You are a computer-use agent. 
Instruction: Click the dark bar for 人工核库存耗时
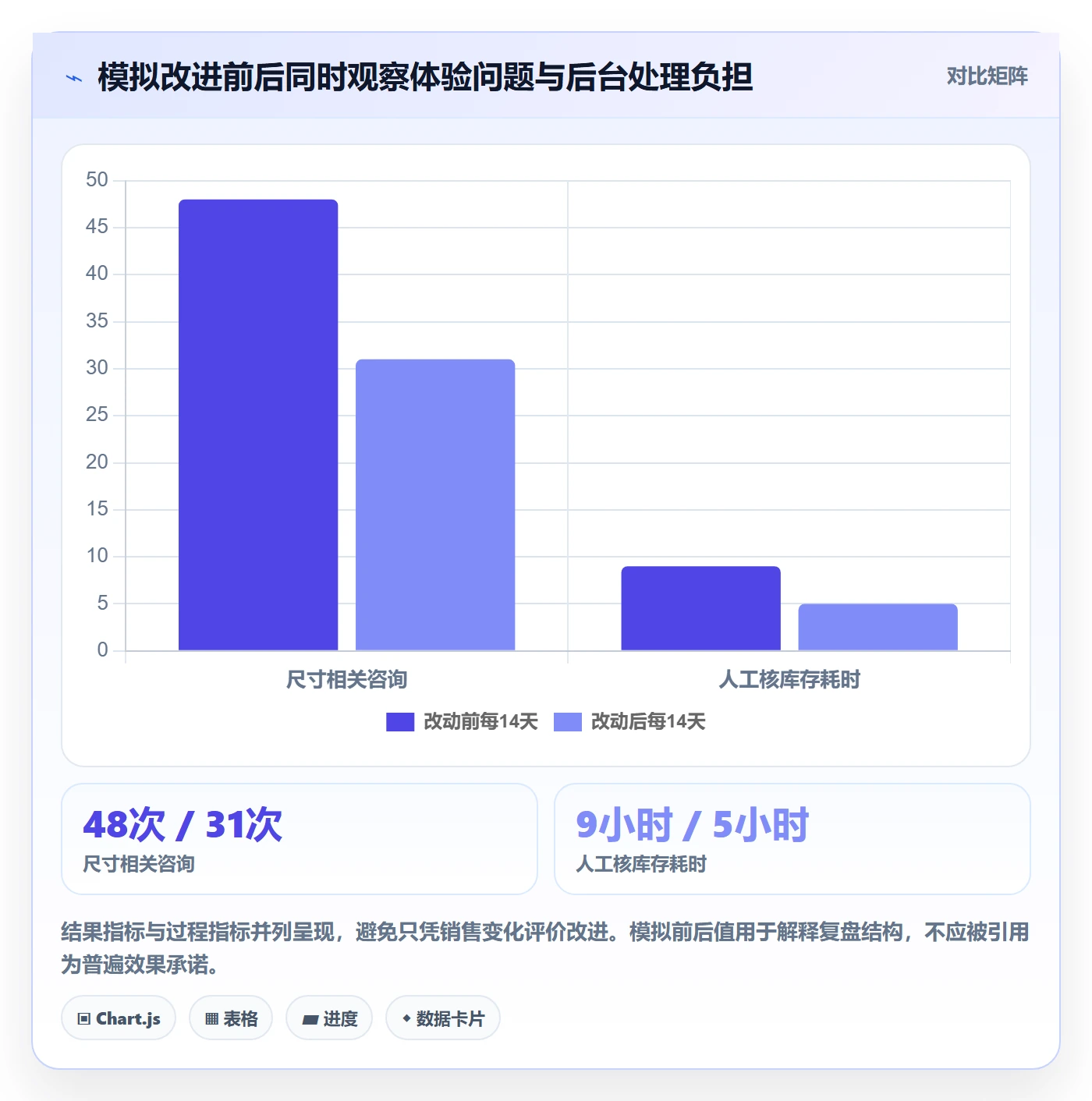point(700,608)
